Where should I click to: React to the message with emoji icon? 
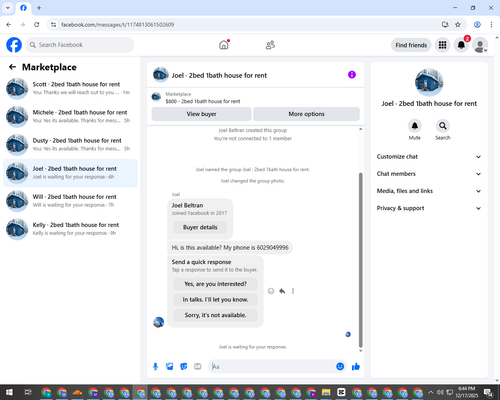[x=271, y=291]
